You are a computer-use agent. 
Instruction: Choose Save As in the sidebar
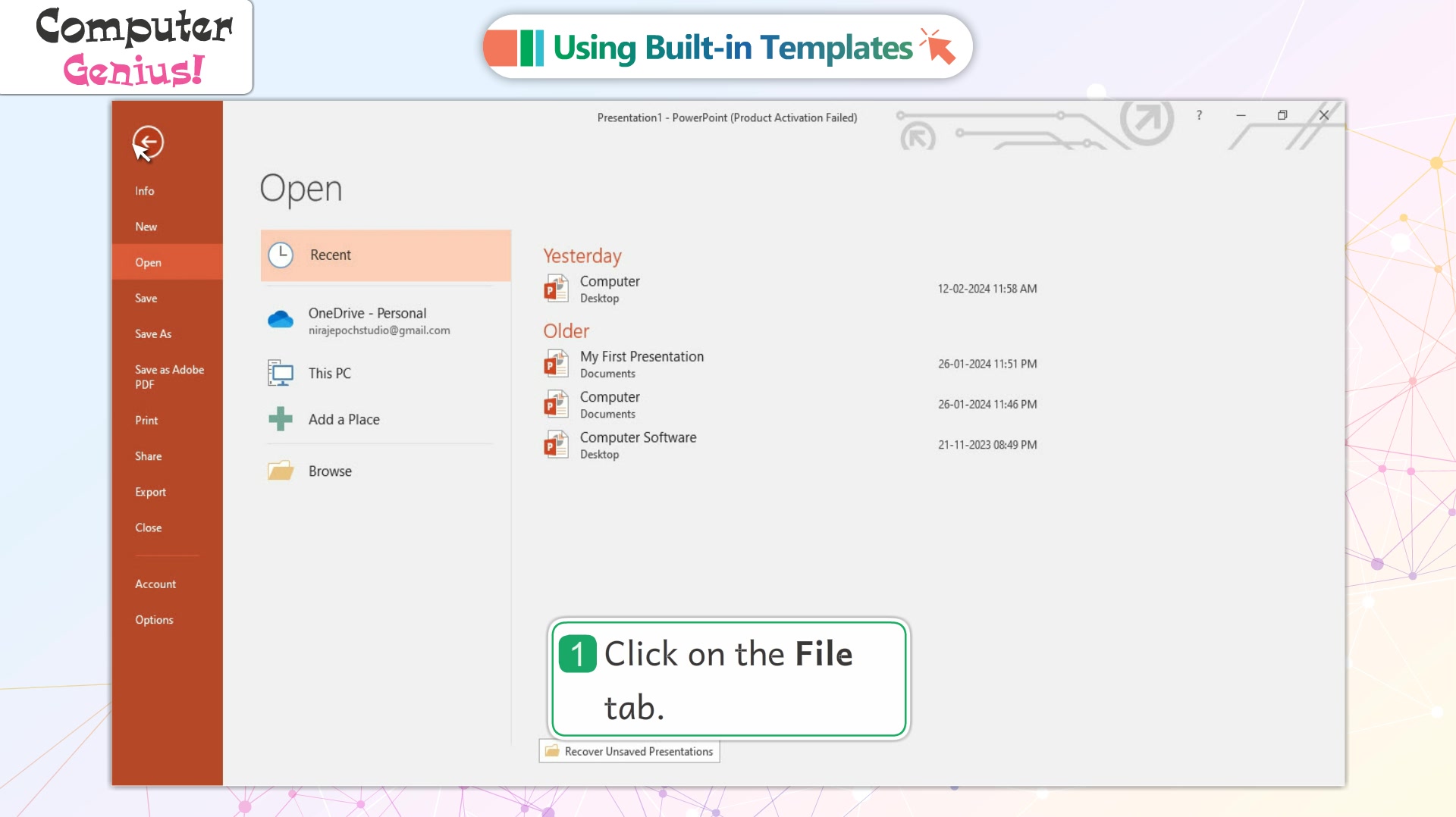pos(153,333)
